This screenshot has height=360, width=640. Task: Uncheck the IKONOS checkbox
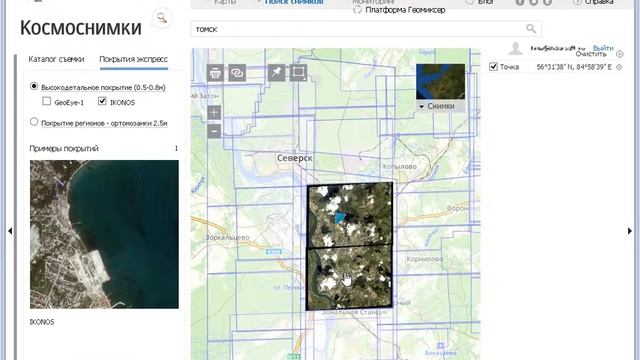102,101
